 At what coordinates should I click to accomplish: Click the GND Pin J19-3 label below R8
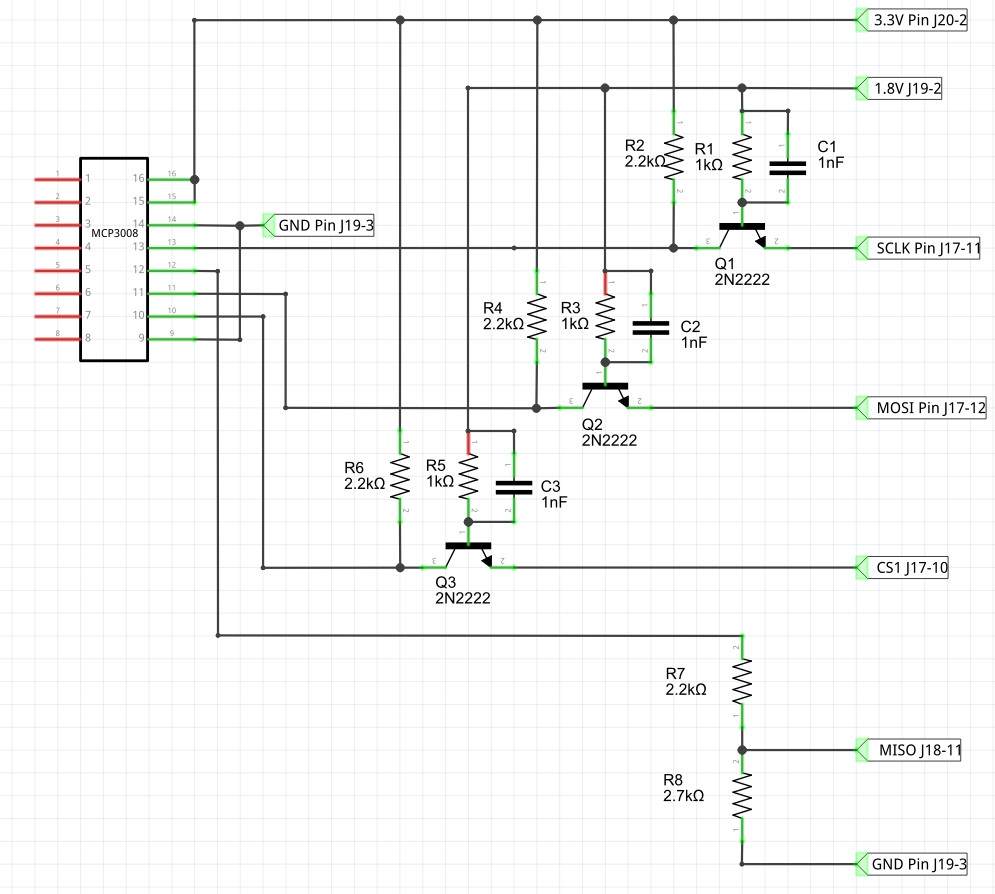tap(912, 864)
